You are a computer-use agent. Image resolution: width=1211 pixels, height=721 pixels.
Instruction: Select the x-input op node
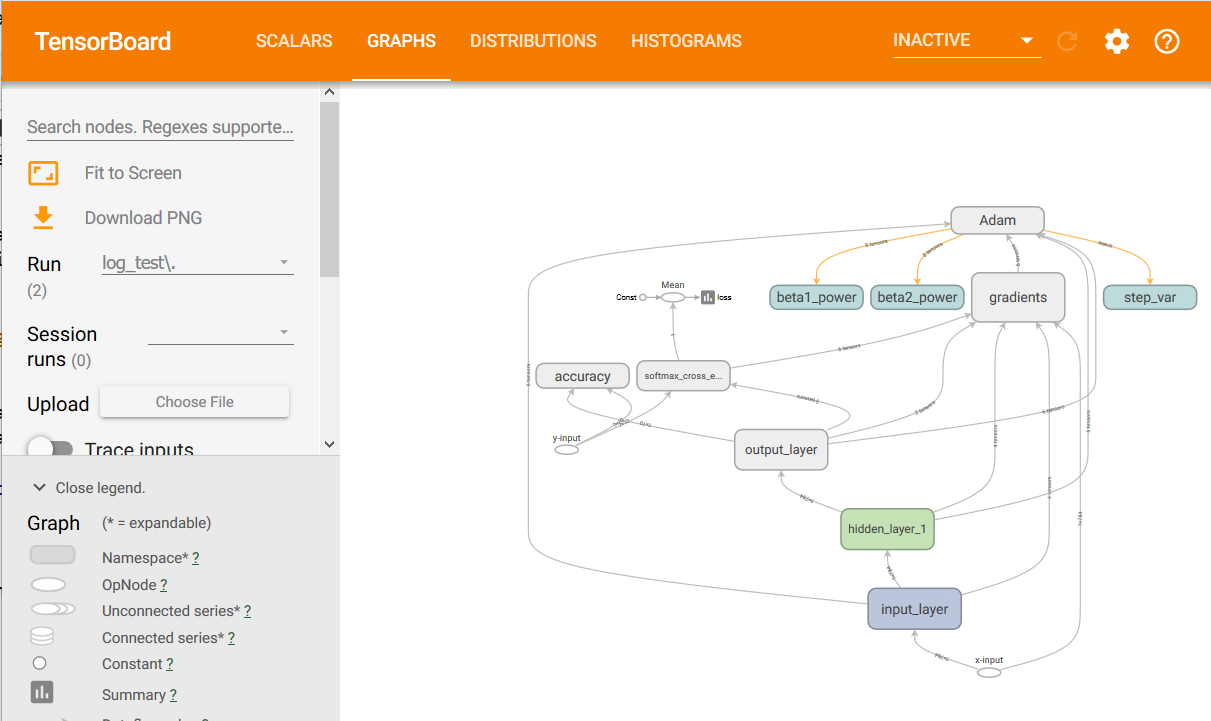point(989,672)
